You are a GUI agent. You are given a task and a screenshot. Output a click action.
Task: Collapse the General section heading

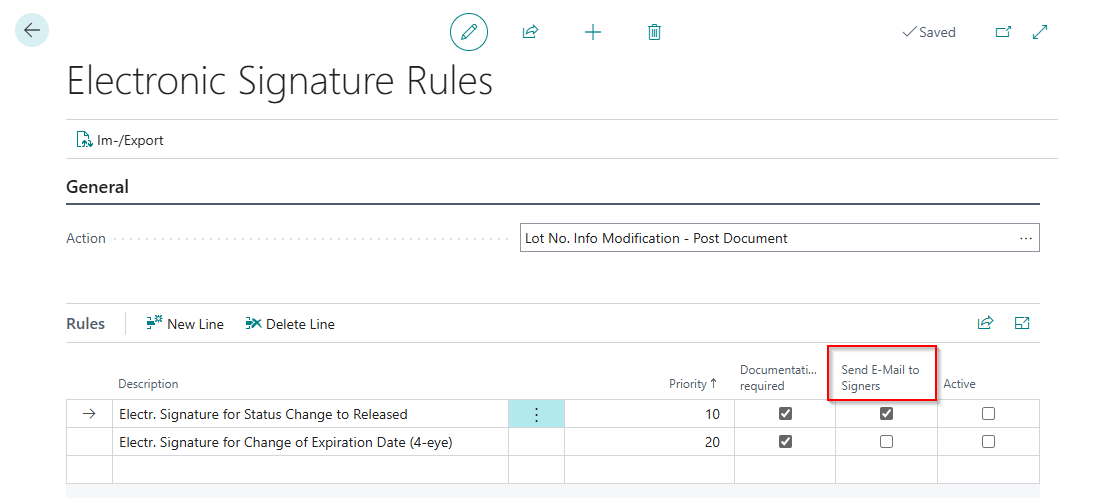click(x=97, y=187)
